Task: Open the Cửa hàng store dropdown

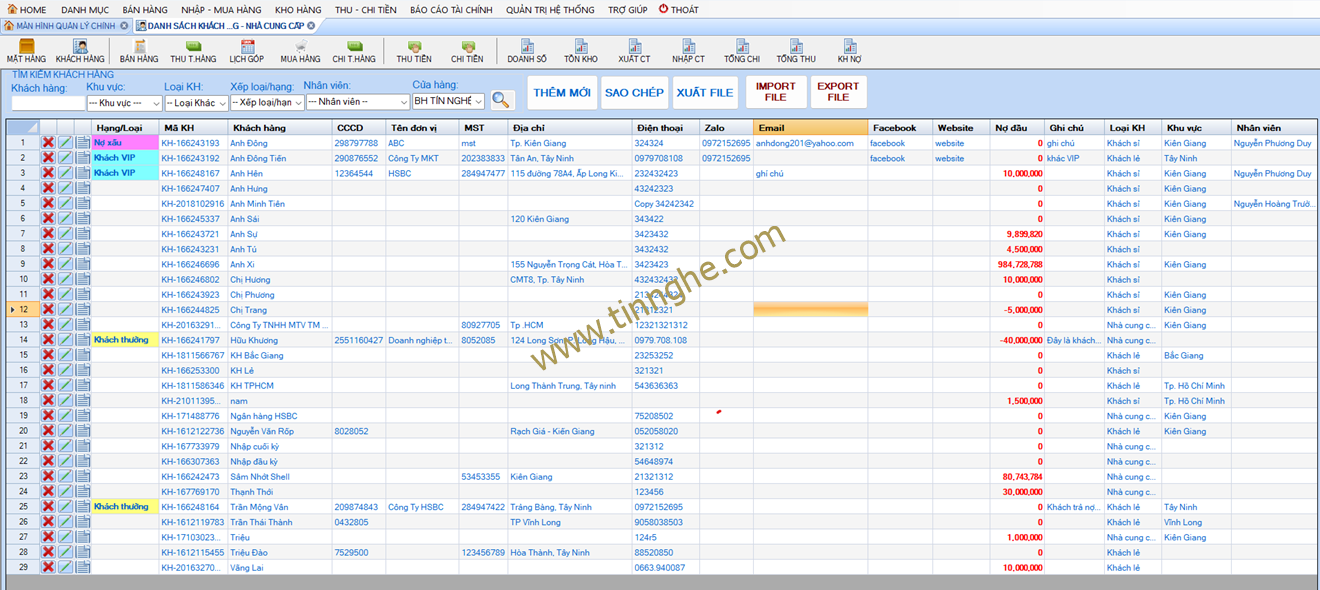Action: point(448,101)
